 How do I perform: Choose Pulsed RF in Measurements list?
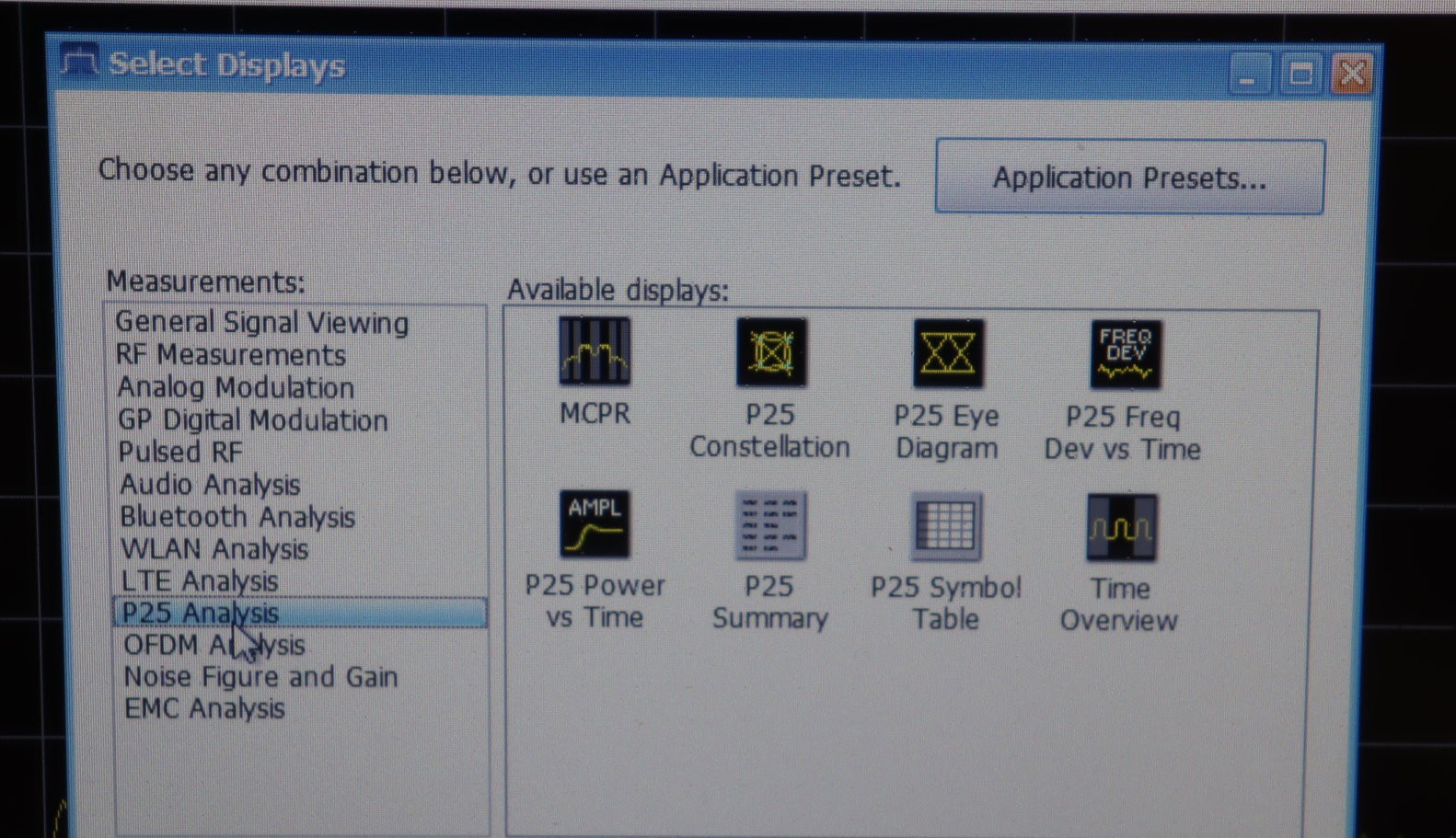coord(180,452)
